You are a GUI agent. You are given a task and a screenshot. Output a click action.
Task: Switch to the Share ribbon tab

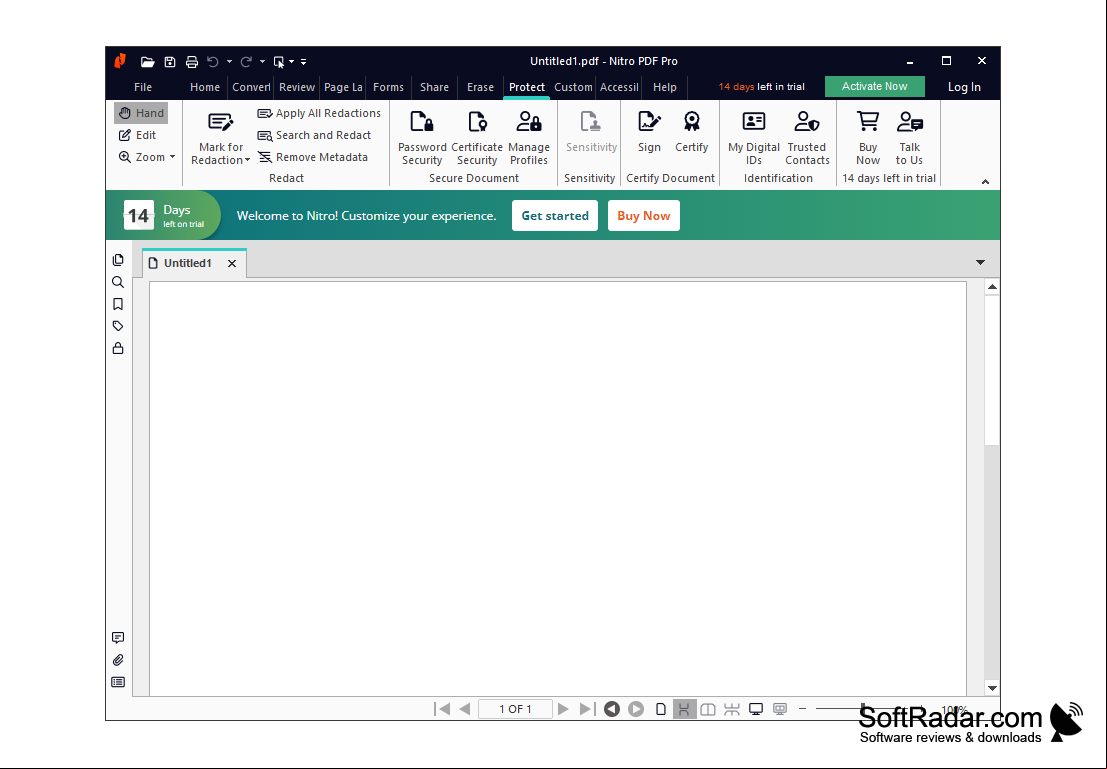[434, 87]
